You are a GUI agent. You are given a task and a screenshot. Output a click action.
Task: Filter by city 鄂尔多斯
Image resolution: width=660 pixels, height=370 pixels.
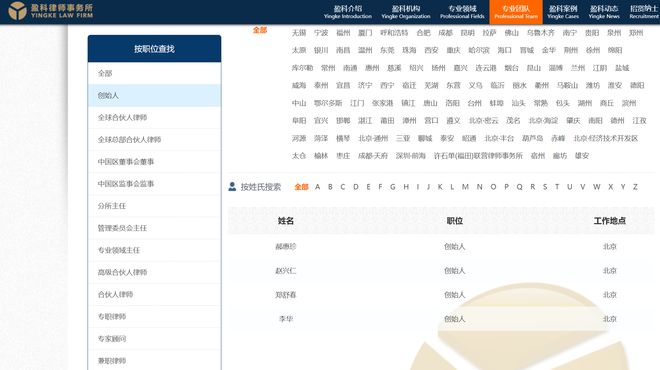328,103
